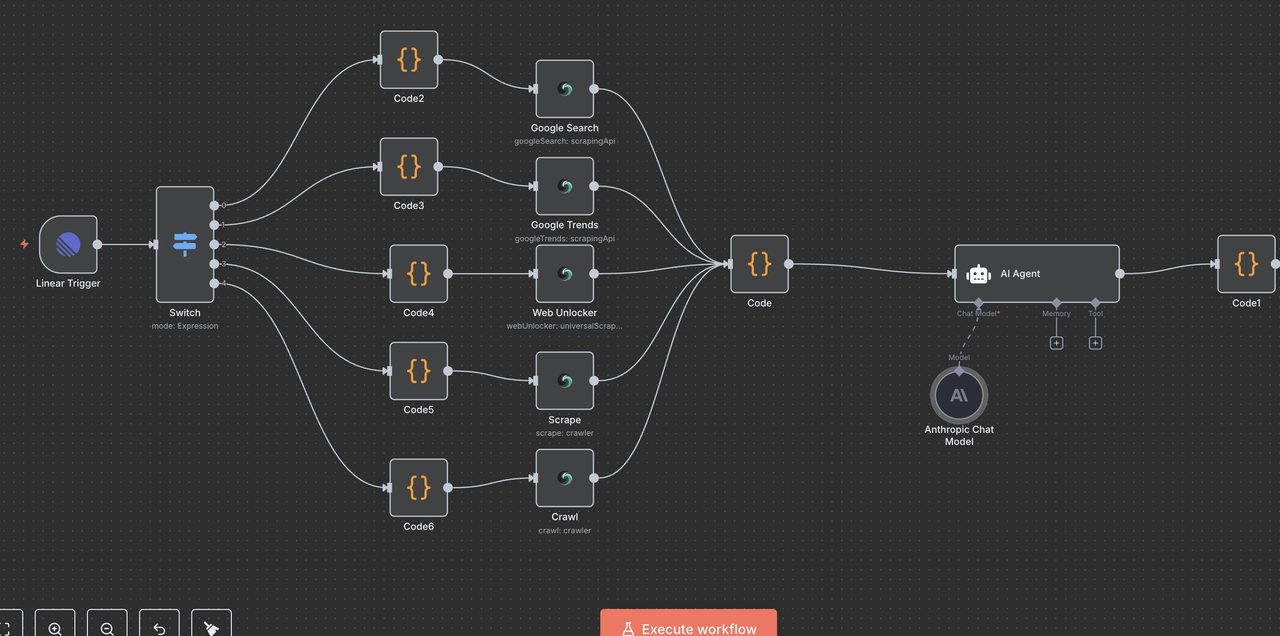
Task: Open the Google Search scraping node
Action: [x=565, y=89]
